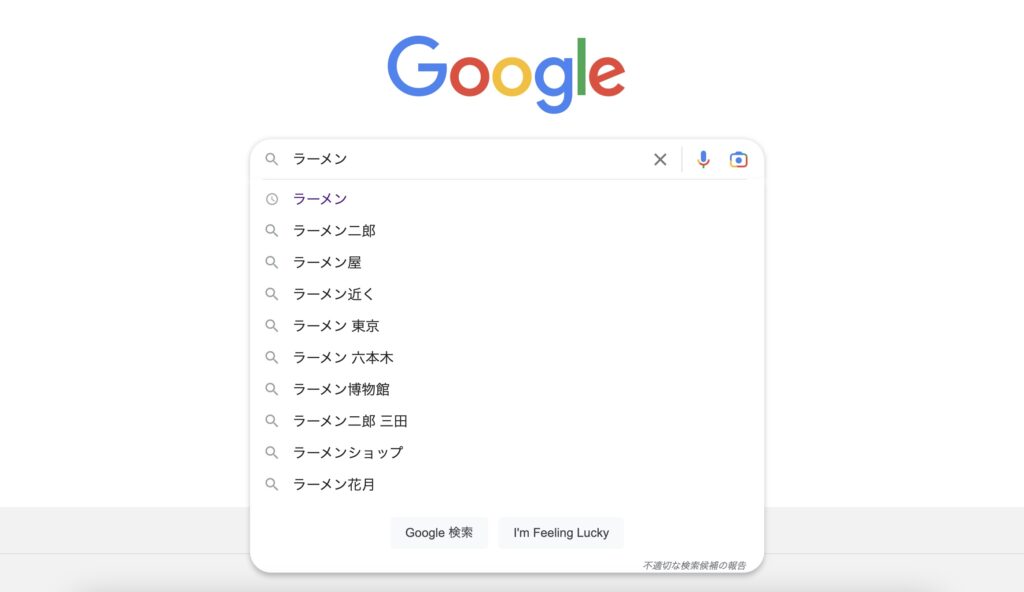Select the recent search suggestion ラーメン

(x=507, y=199)
